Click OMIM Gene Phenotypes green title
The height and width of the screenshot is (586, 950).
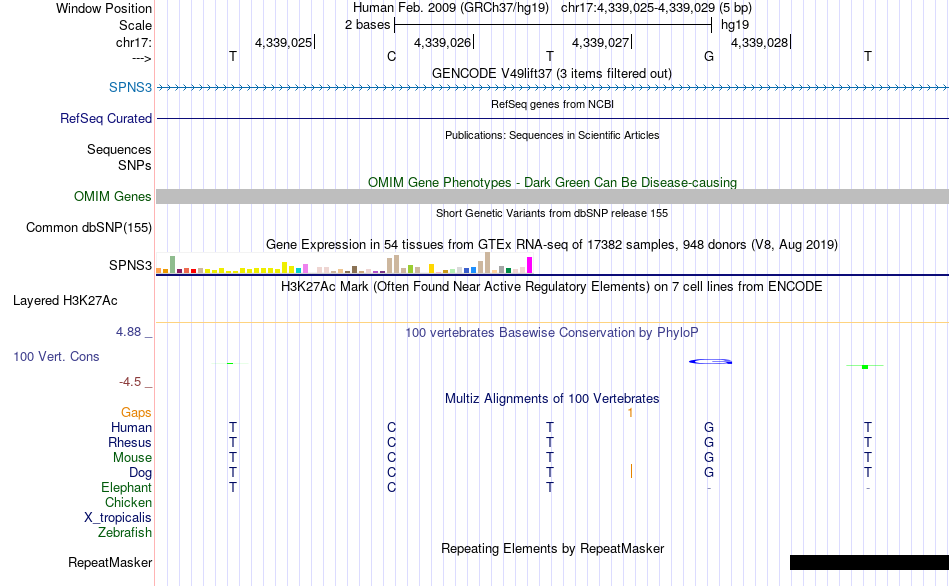pos(552,182)
